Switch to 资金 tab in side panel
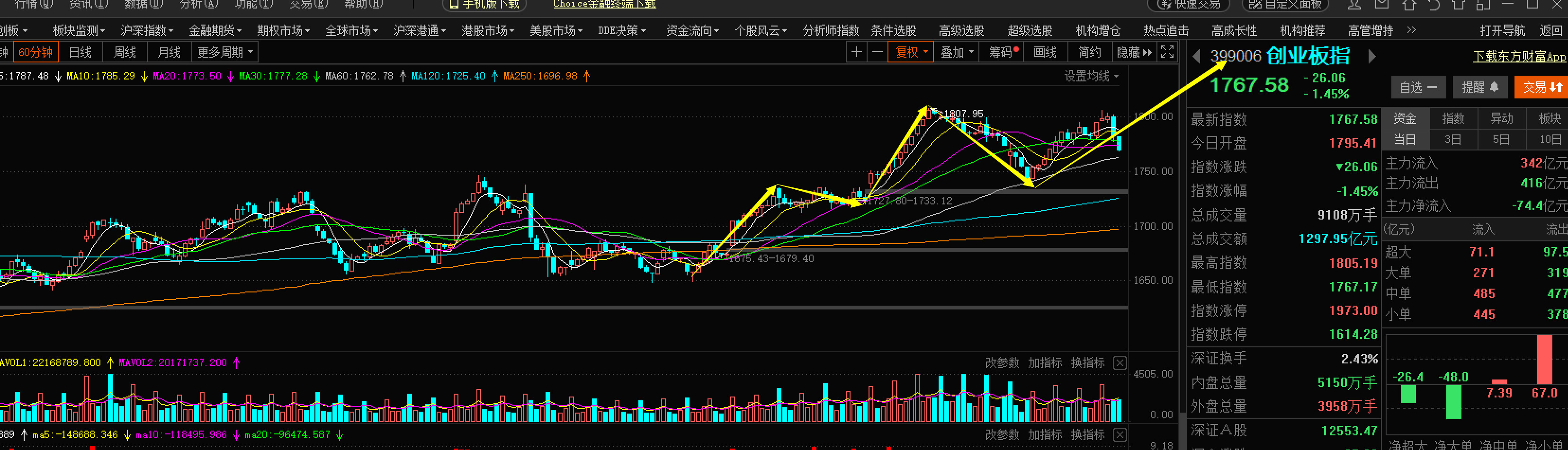1568x450 pixels. [x=1405, y=119]
